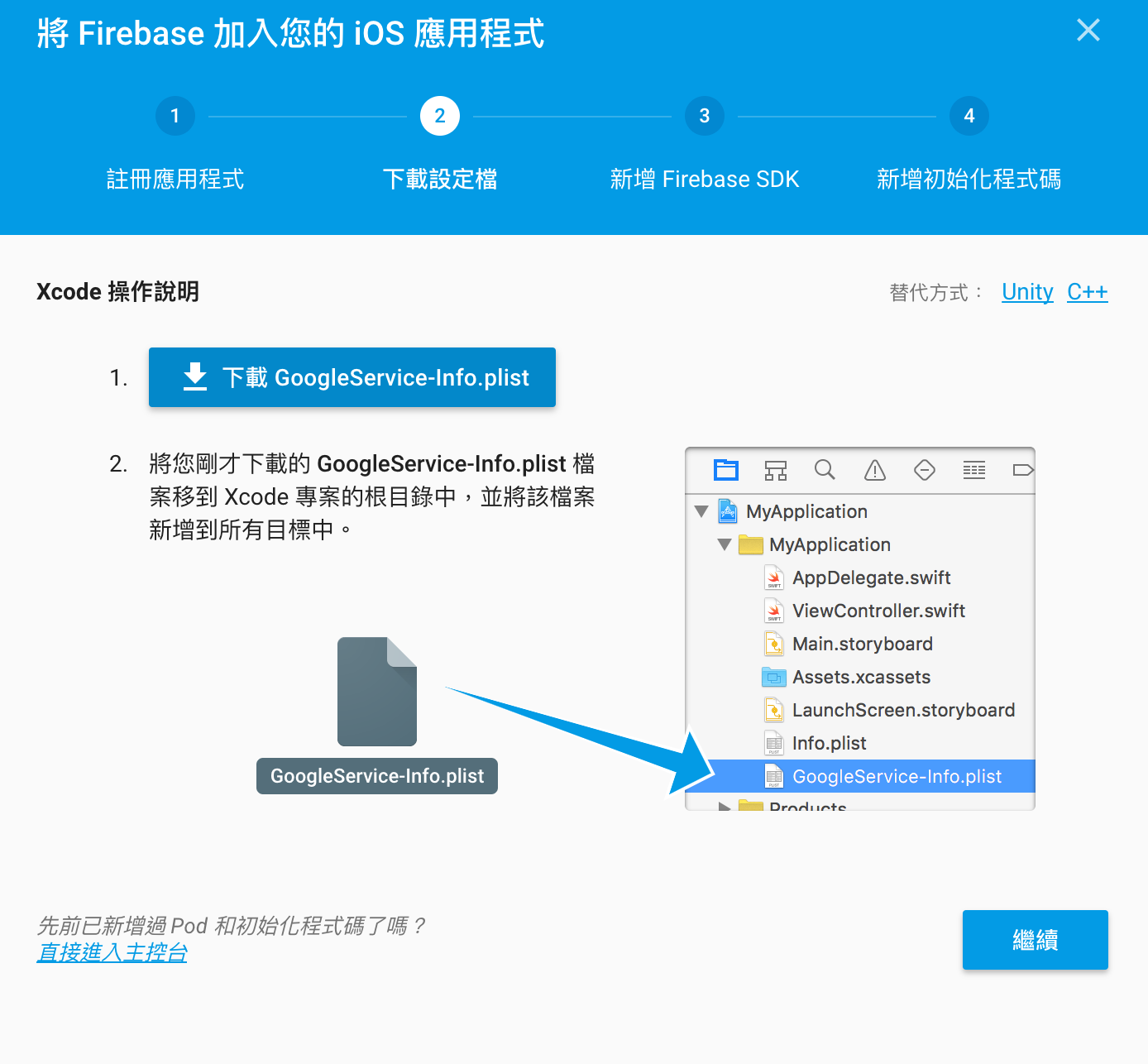Image resolution: width=1148 pixels, height=1064 pixels.
Task: Select the hierarchy navigator icon
Action: (x=775, y=470)
